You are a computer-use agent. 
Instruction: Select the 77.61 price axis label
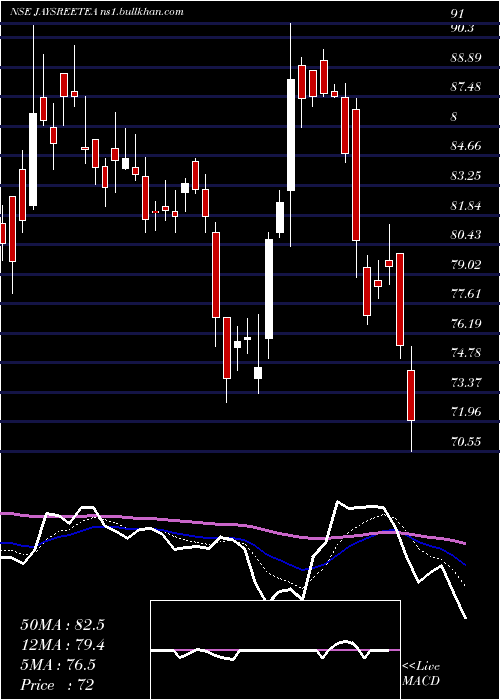point(466,294)
